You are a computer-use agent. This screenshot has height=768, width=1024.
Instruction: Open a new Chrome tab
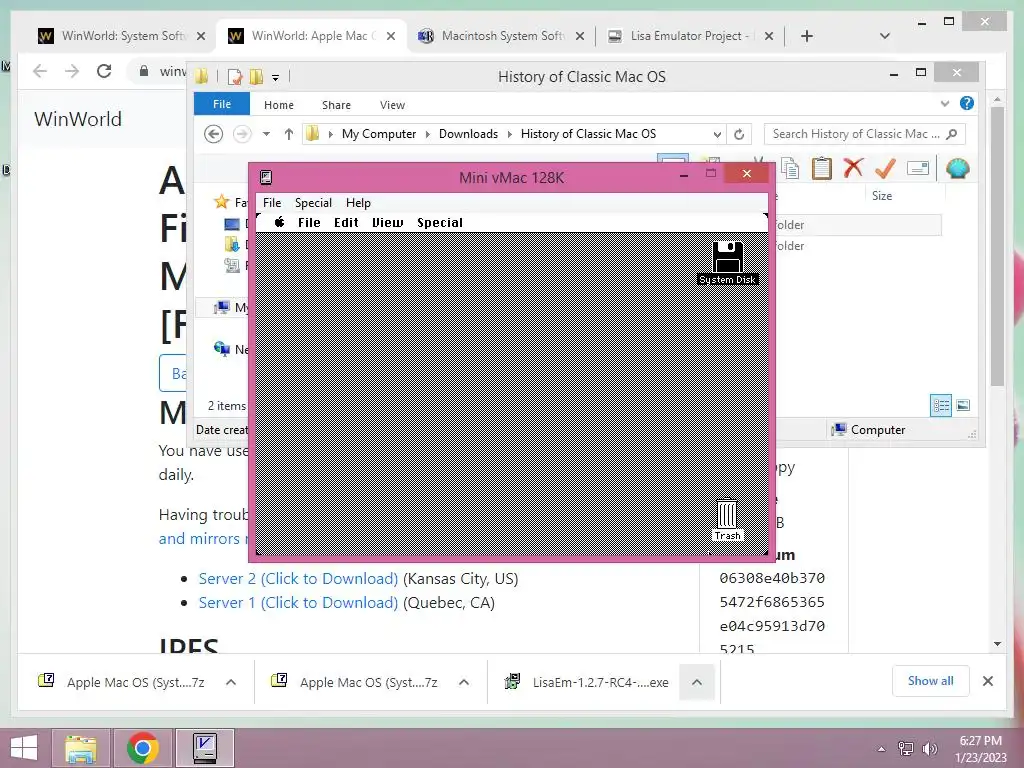(x=807, y=36)
